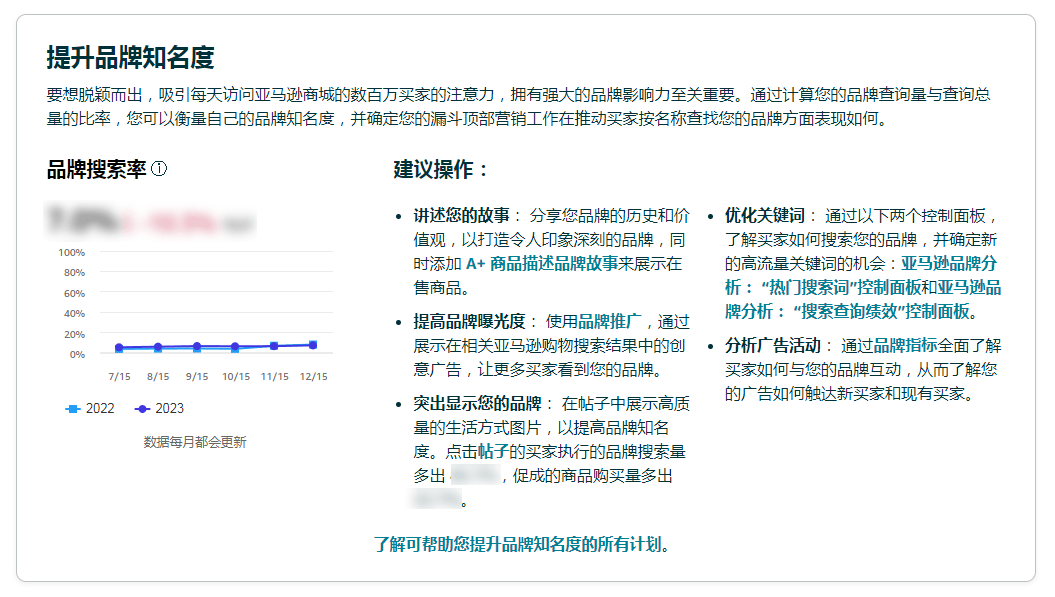Click the info icon beside 品牌搜索率

point(159,169)
